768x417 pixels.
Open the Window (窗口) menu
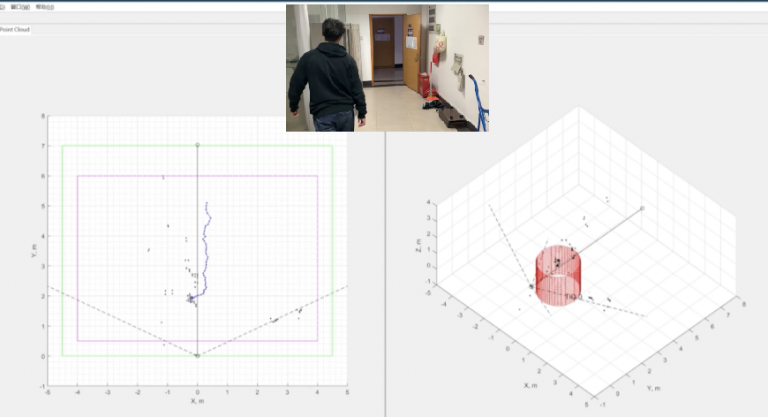click(x=21, y=6)
